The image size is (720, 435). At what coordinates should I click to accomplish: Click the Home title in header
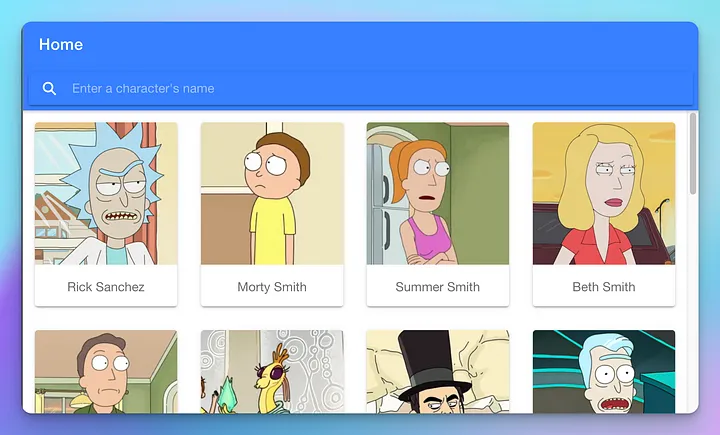point(61,45)
